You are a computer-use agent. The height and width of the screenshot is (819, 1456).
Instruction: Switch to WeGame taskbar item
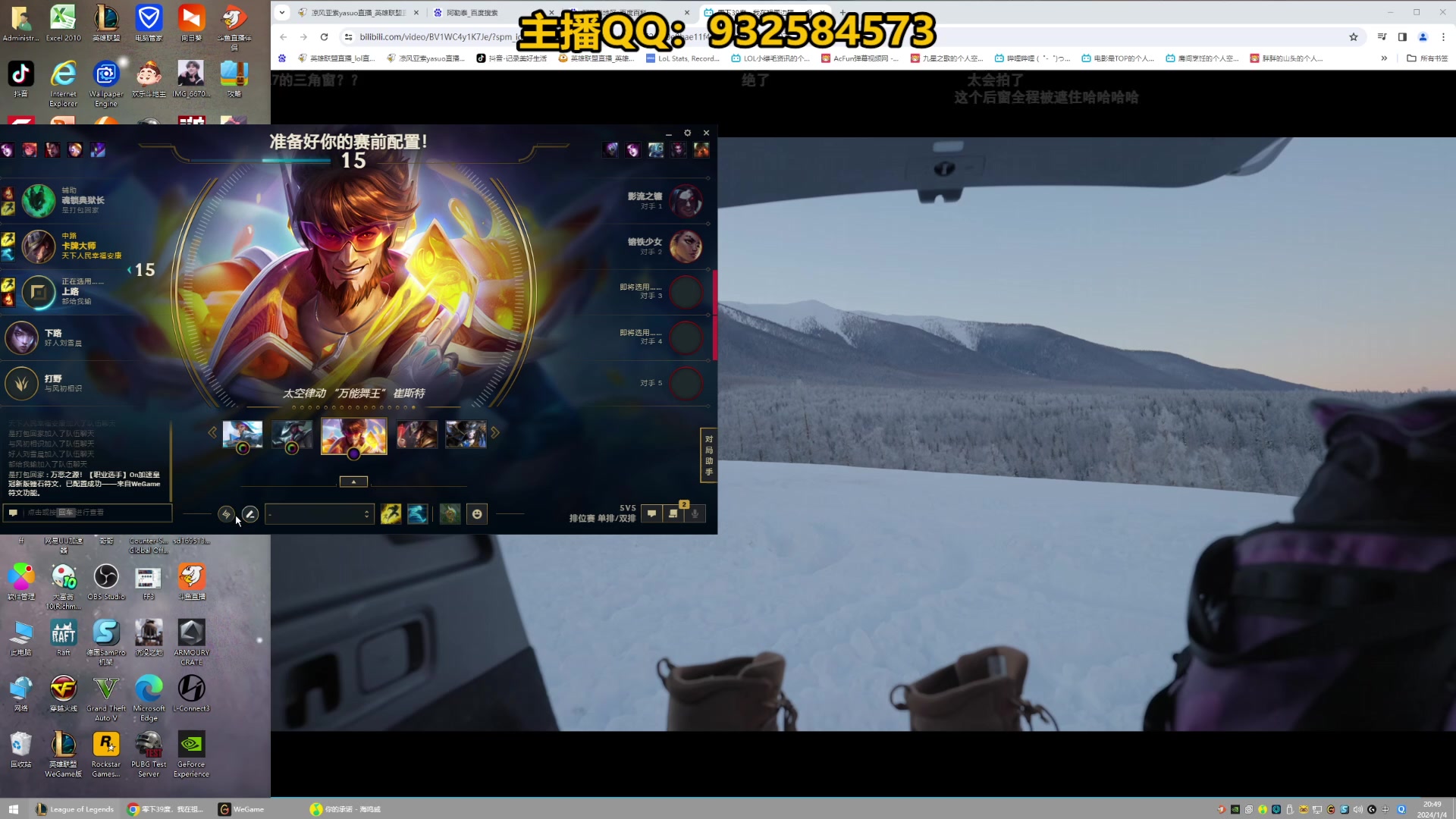(x=241, y=809)
